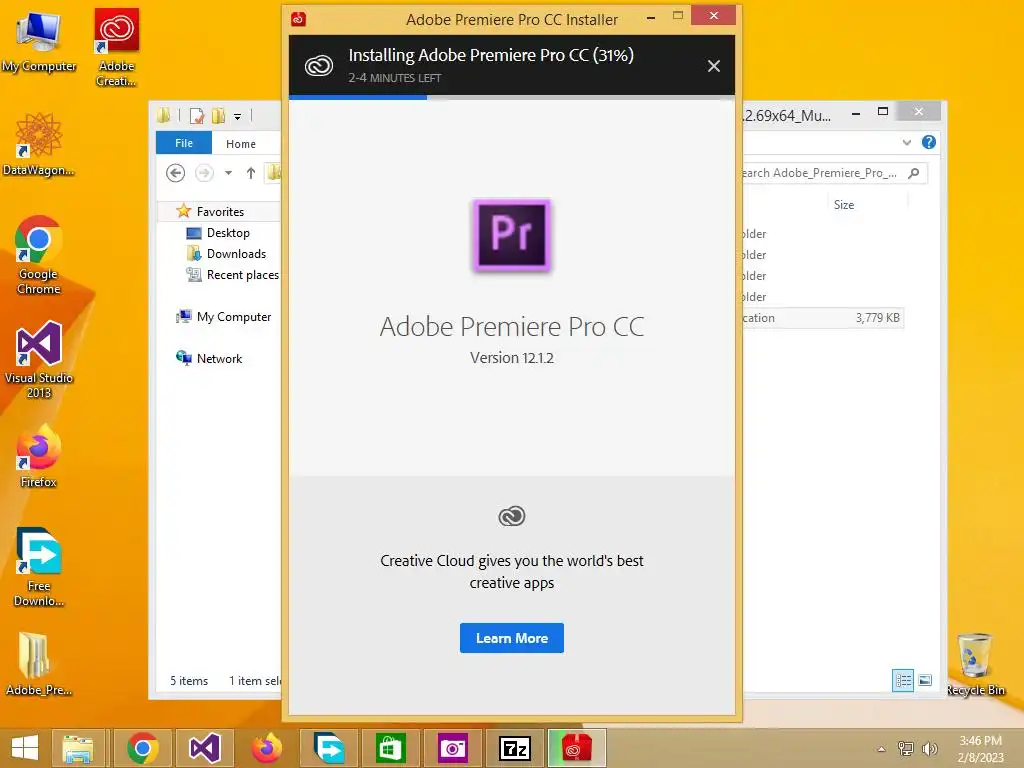Screen dimensions: 1024x768
Task: Select My Computer in navigation pane
Action: (x=234, y=317)
